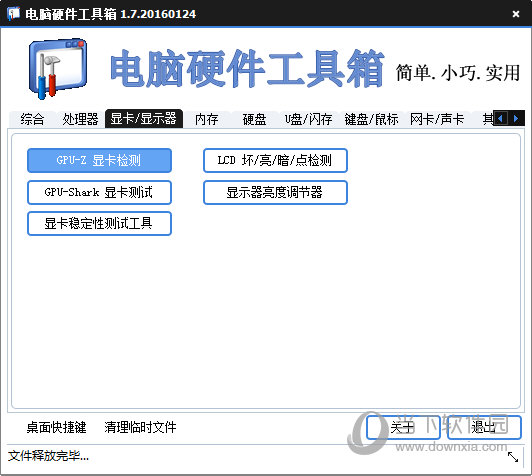
Task: Run GPU-Shark 显卡测试
Action: [99, 192]
